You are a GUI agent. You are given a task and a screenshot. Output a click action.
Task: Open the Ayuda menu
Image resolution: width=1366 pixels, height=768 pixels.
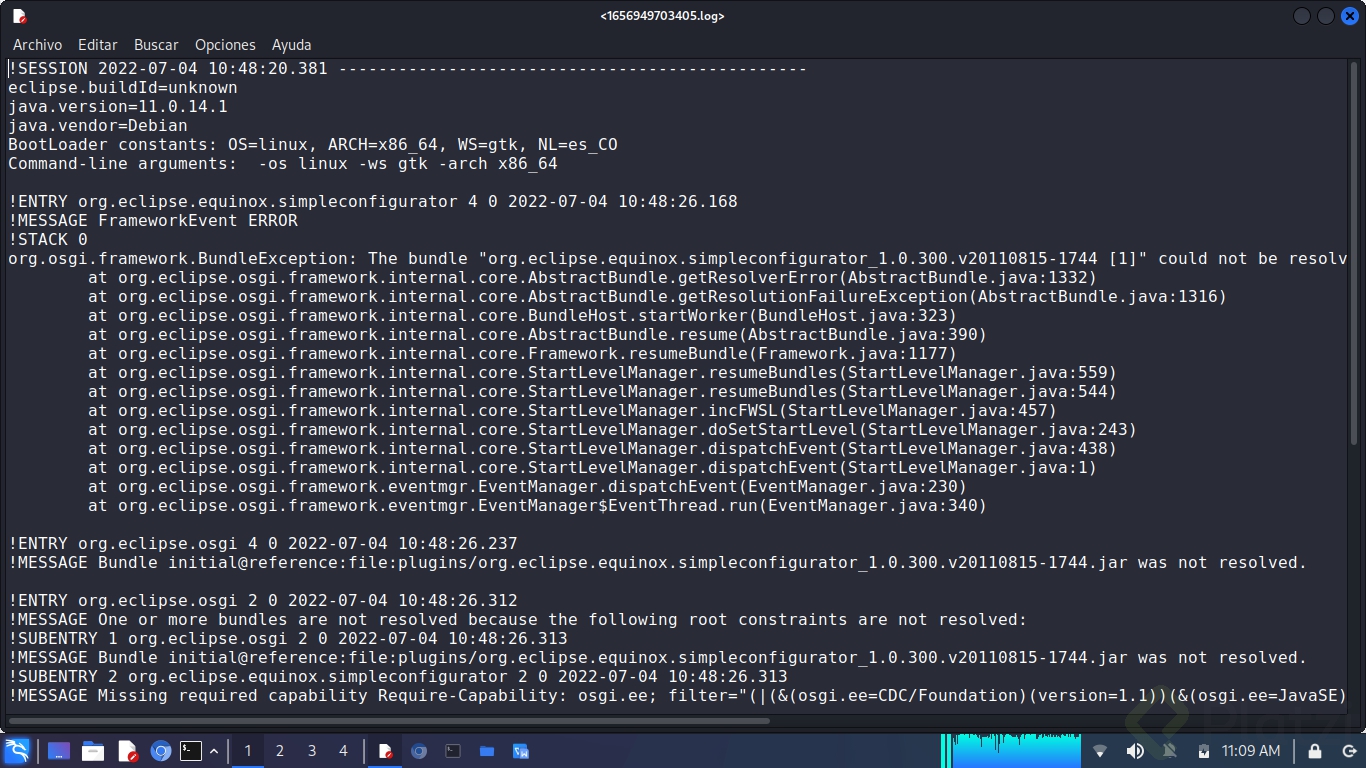click(x=291, y=44)
